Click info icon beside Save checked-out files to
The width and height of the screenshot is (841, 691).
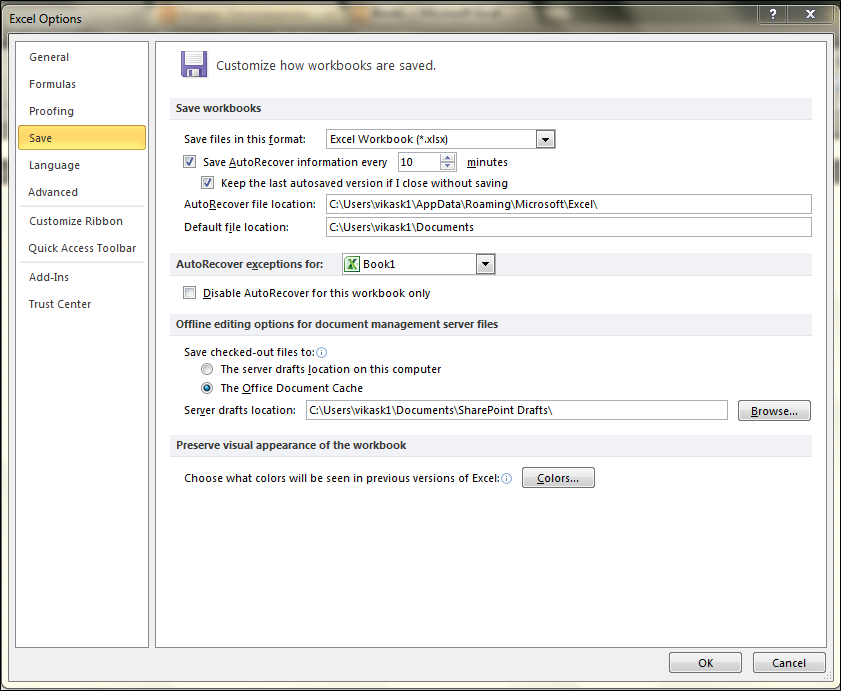pyautogui.click(x=321, y=352)
